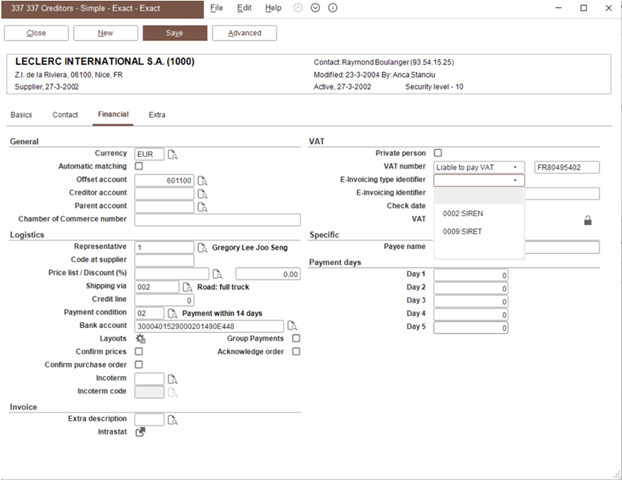Viewport: 622px width, 480px height.
Task: Open the Creditor account lookup icon
Action: pos(202,194)
